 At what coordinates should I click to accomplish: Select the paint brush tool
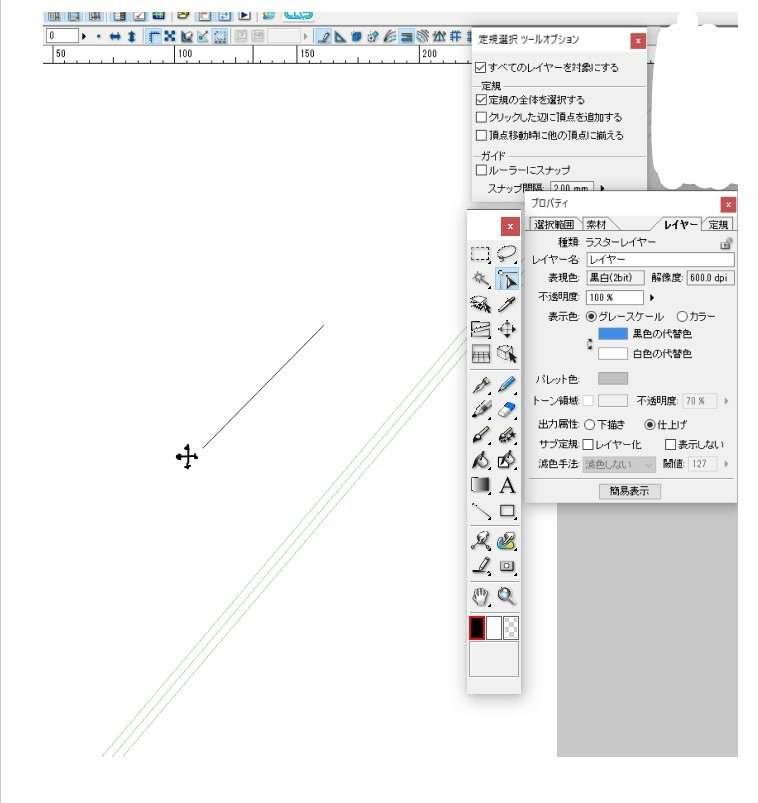click(x=480, y=435)
